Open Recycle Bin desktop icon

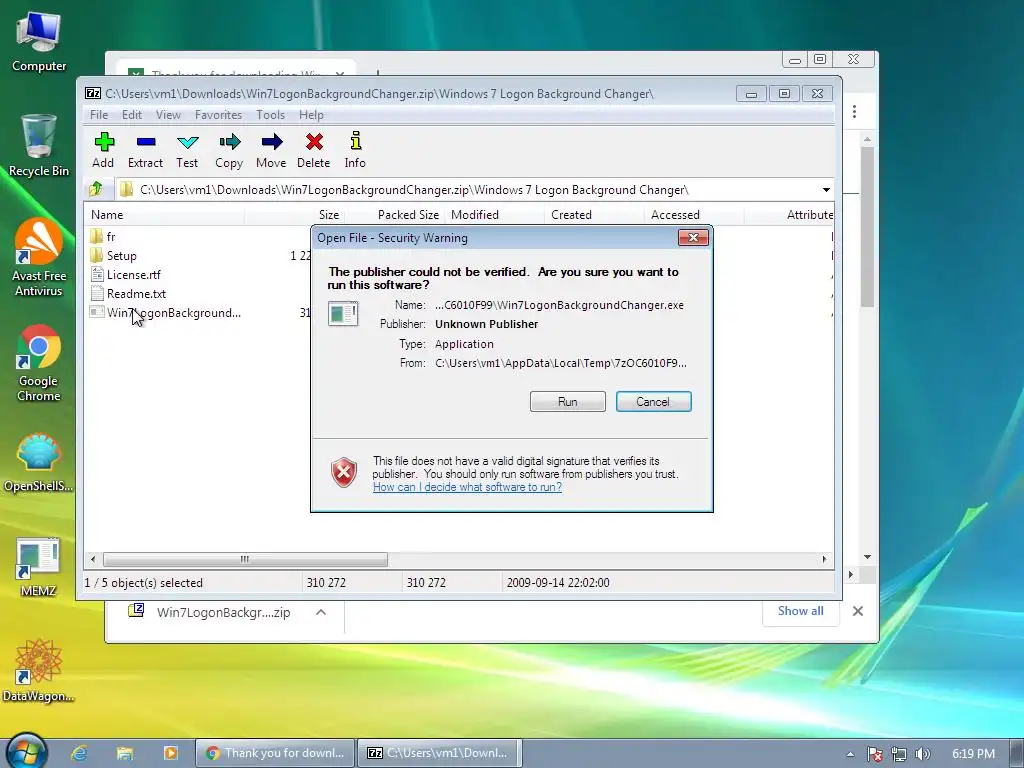39,145
